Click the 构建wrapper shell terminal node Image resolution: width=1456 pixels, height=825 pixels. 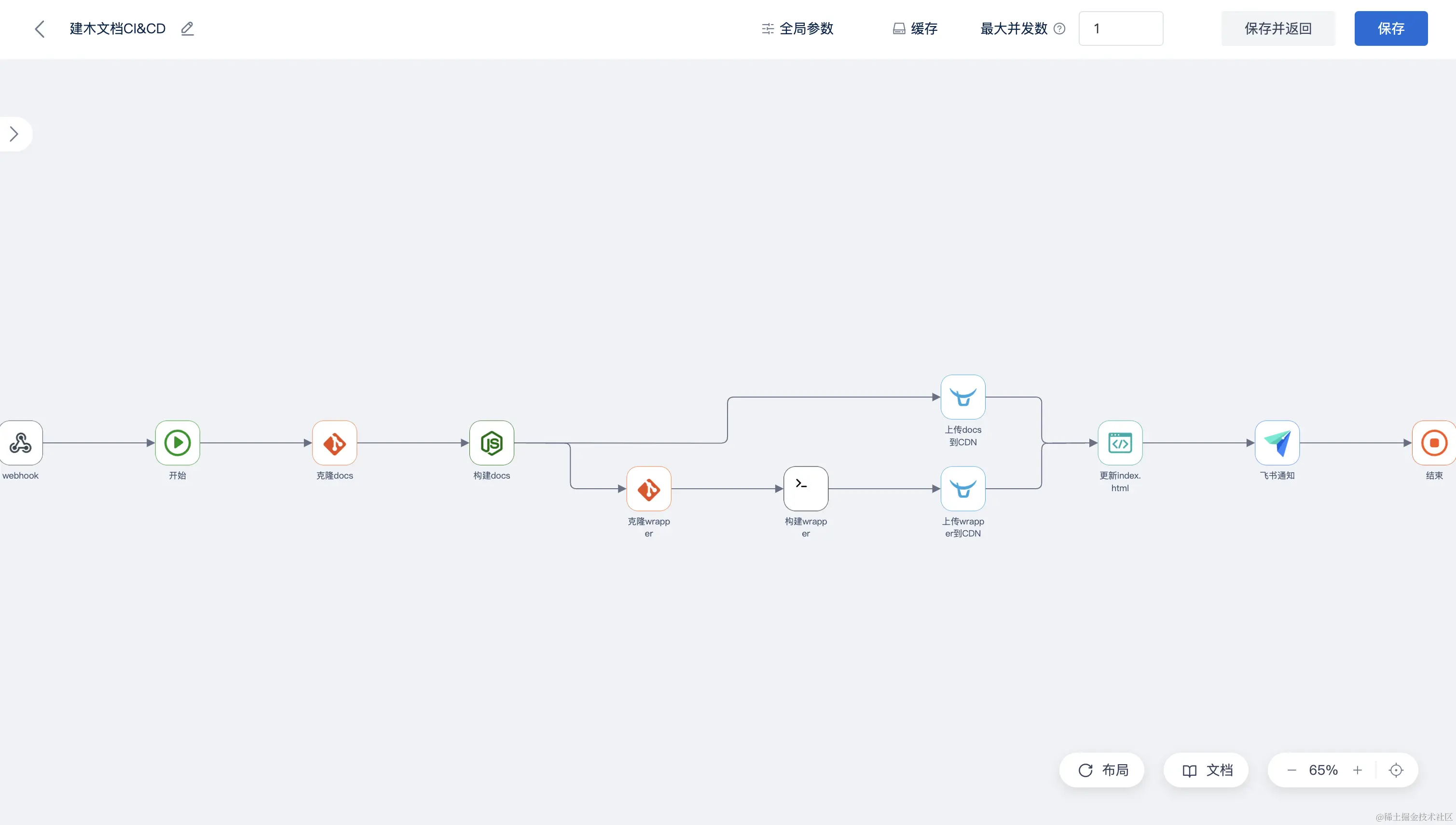[x=805, y=488]
